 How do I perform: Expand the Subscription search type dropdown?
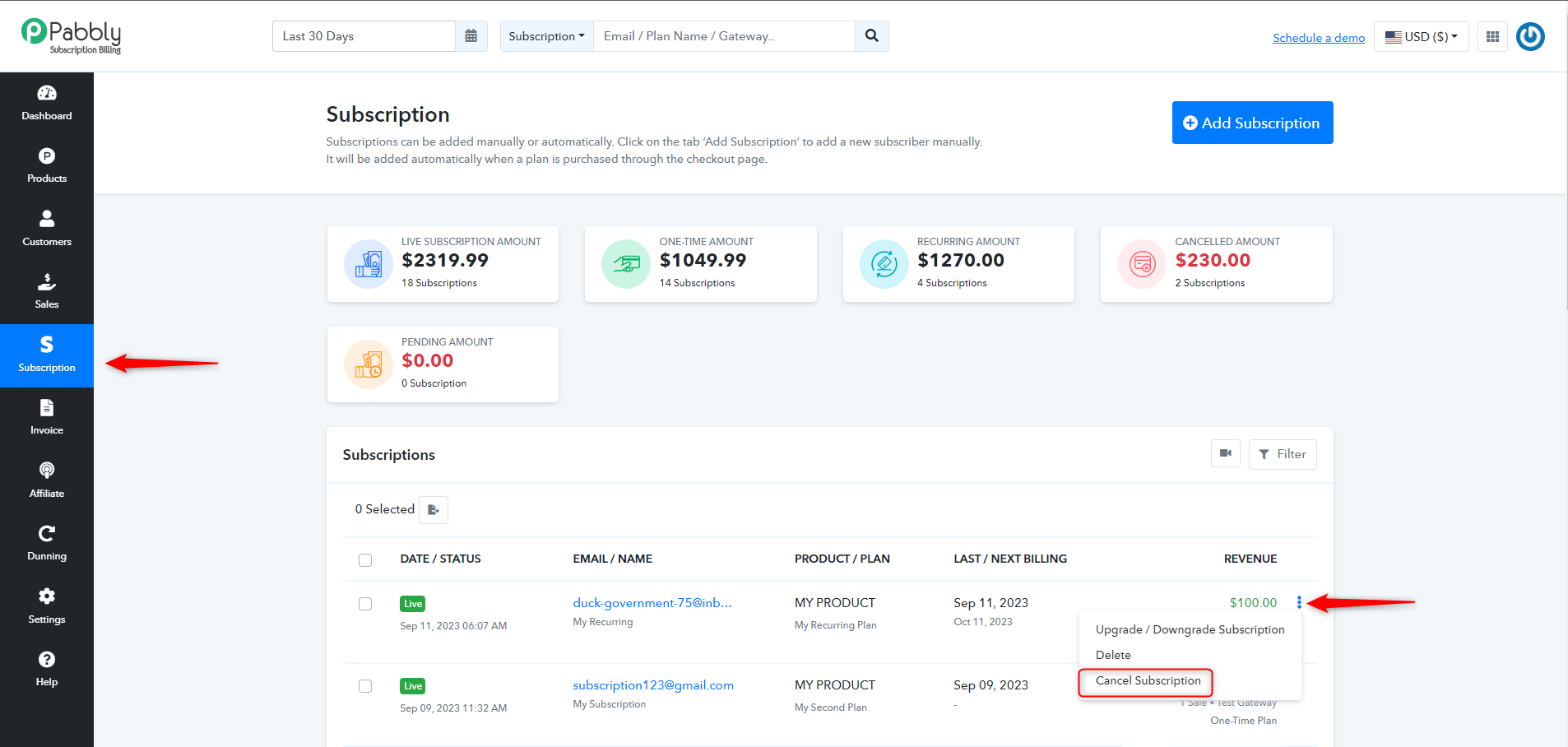click(546, 36)
